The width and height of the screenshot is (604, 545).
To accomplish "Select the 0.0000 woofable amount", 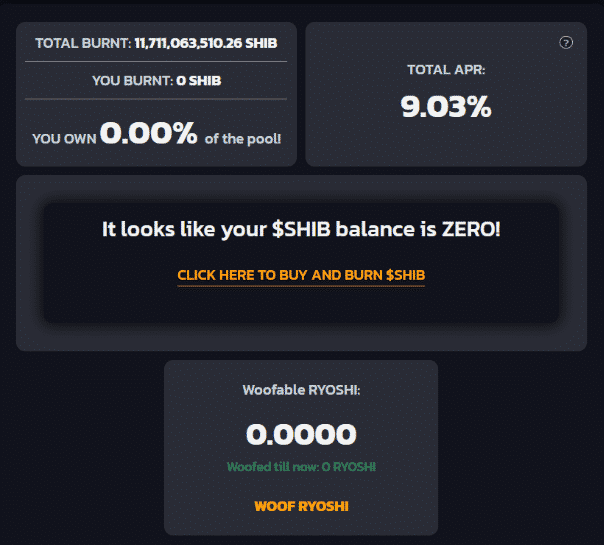I will [301, 434].
